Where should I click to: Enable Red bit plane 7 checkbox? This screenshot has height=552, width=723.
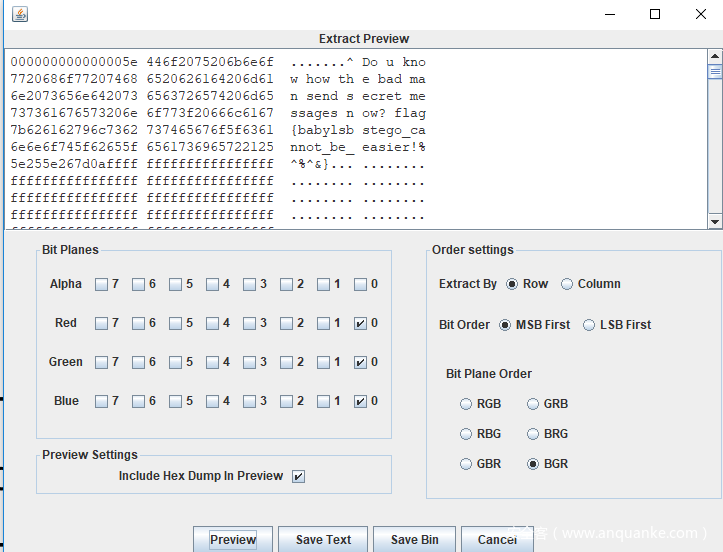pyautogui.click(x=102, y=323)
